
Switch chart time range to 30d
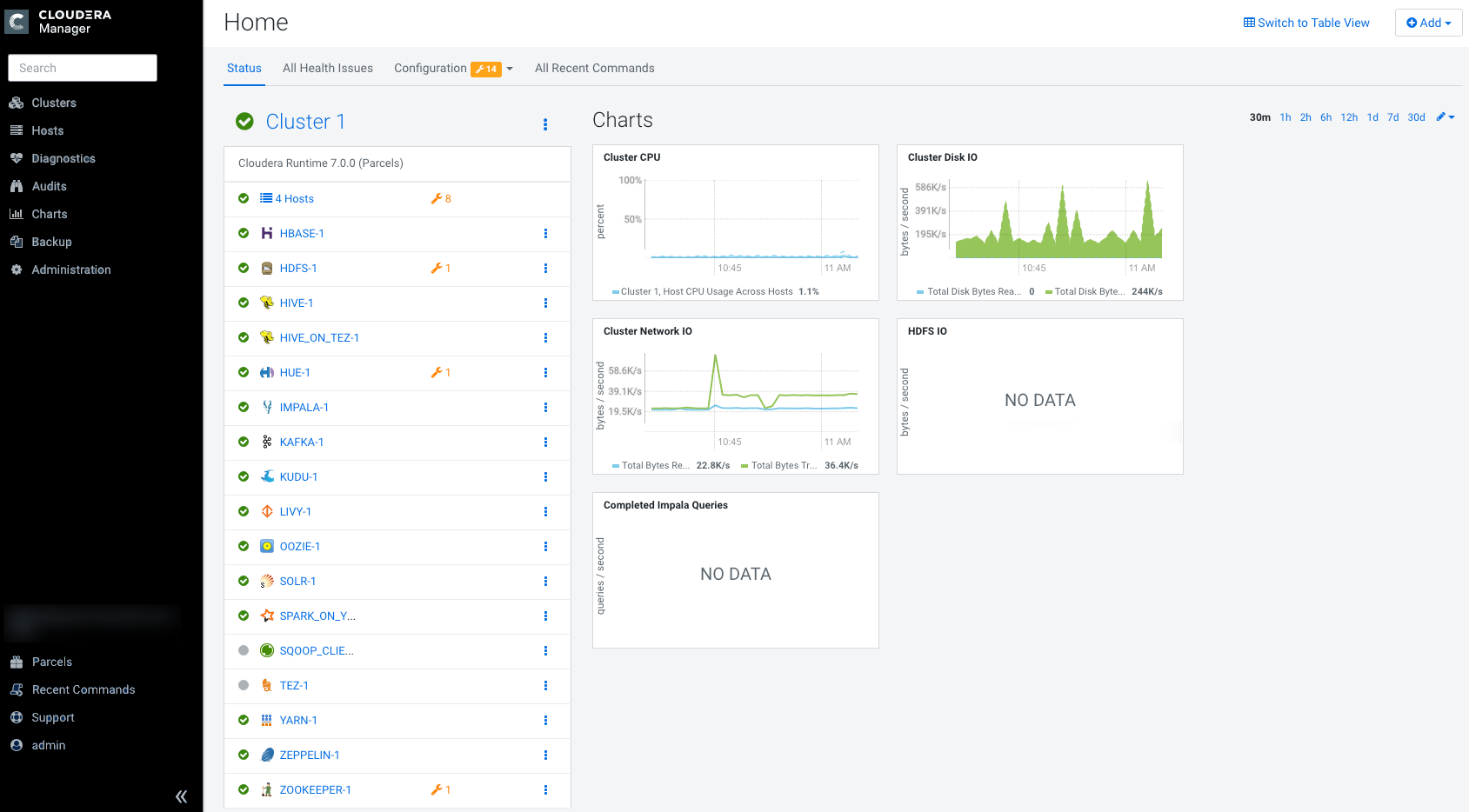click(1416, 117)
